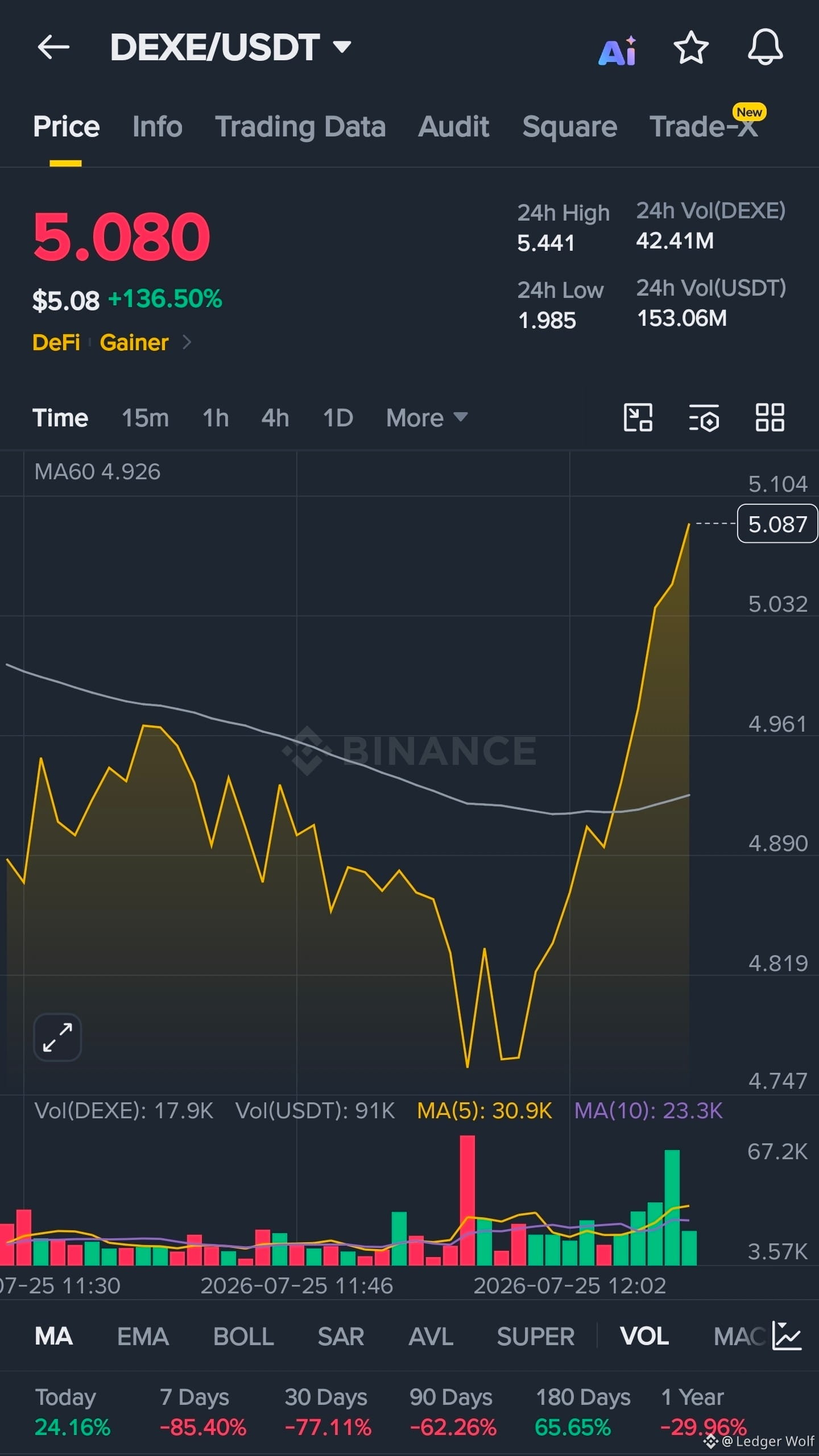Toggle the SUPER indicator
819x1456 pixels.
[x=536, y=1336]
